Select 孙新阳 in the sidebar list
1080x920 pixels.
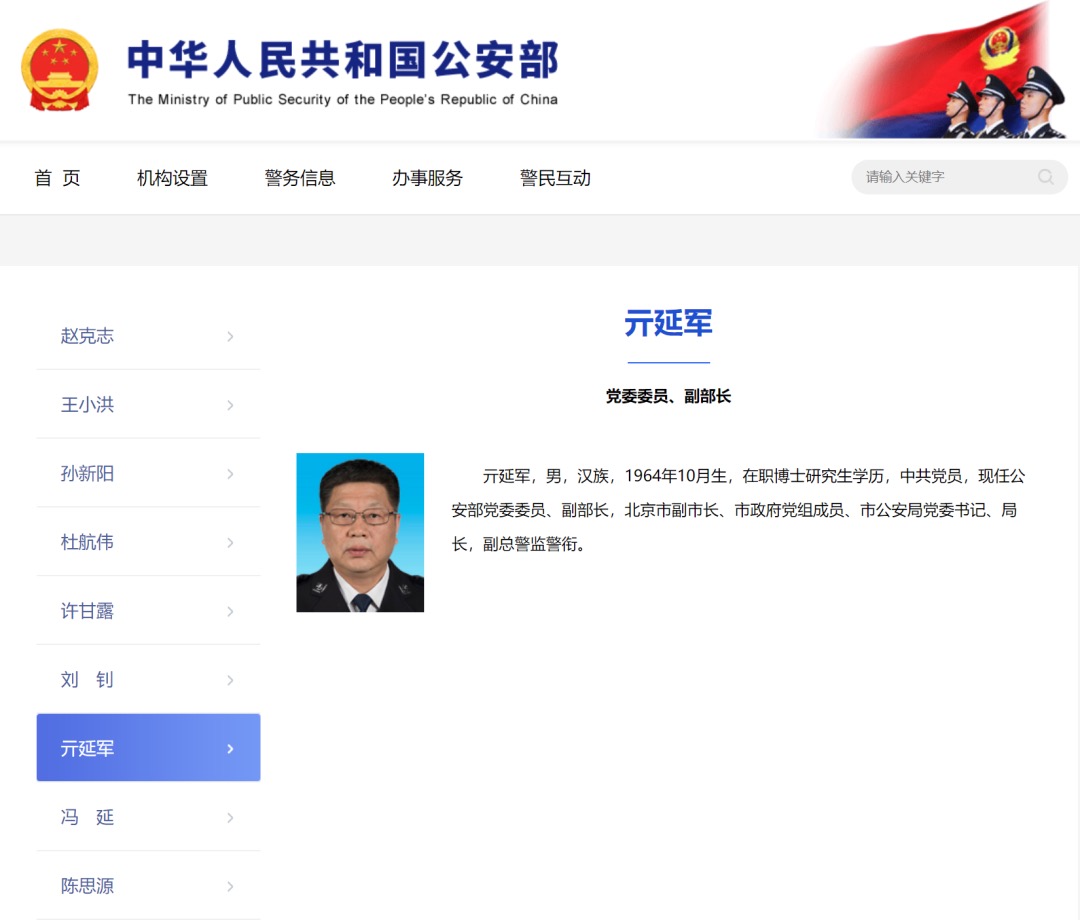coord(148,473)
